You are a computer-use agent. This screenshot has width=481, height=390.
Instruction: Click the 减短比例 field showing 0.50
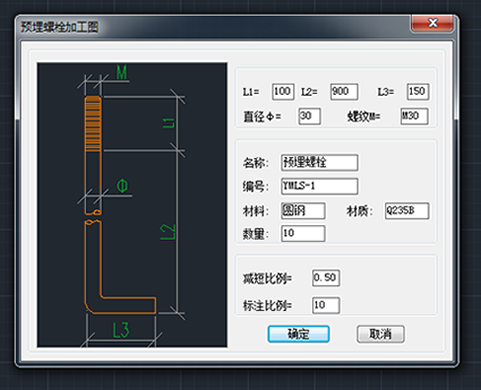(326, 278)
